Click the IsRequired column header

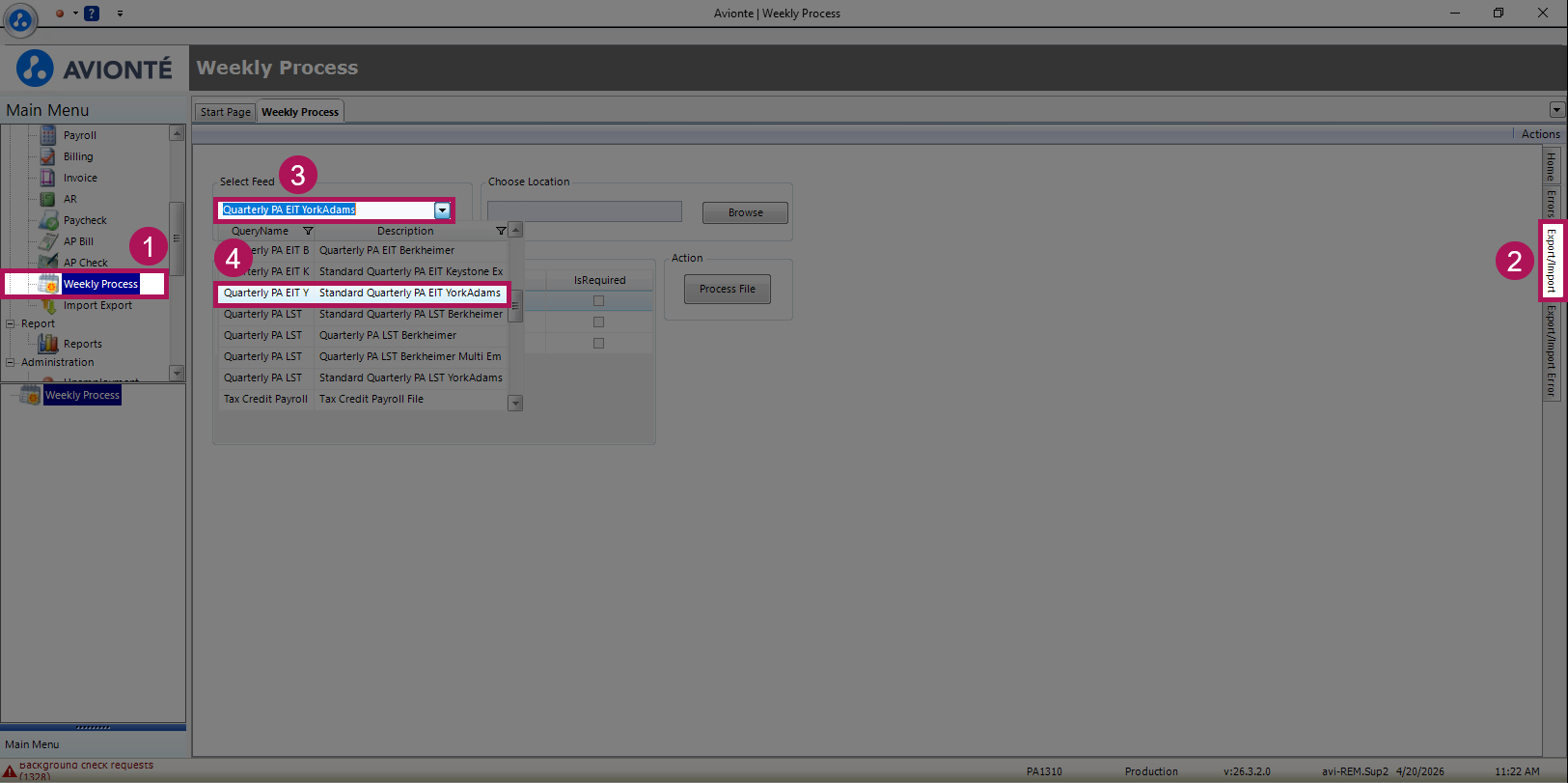[599, 280]
